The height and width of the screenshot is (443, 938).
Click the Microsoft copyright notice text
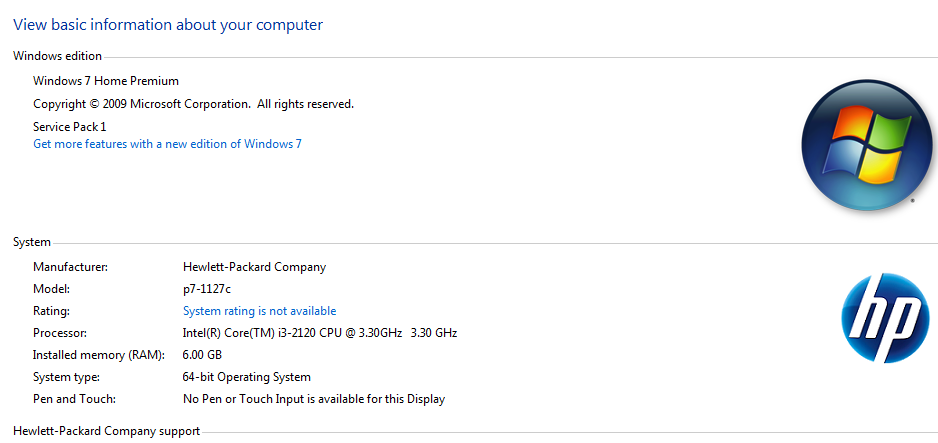click(193, 104)
